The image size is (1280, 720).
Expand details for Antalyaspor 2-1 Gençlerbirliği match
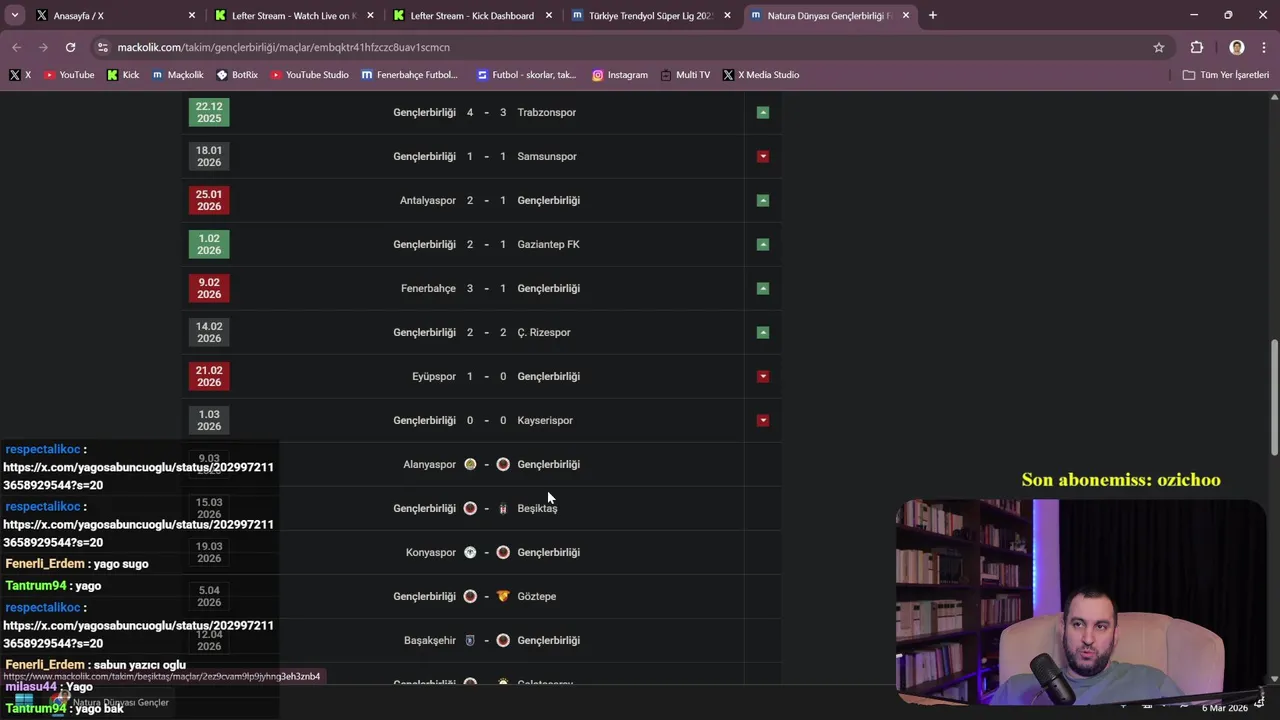763,200
